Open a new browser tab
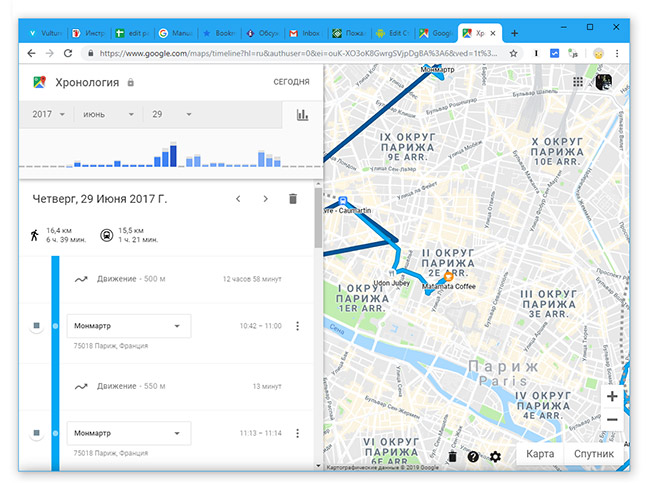The width and height of the screenshot is (650, 483). [514, 33]
